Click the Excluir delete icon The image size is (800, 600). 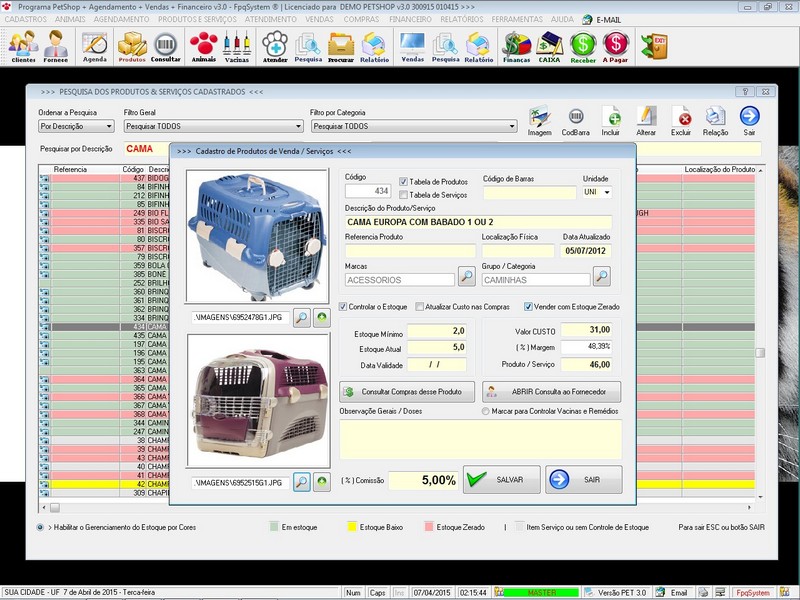pos(681,120)
